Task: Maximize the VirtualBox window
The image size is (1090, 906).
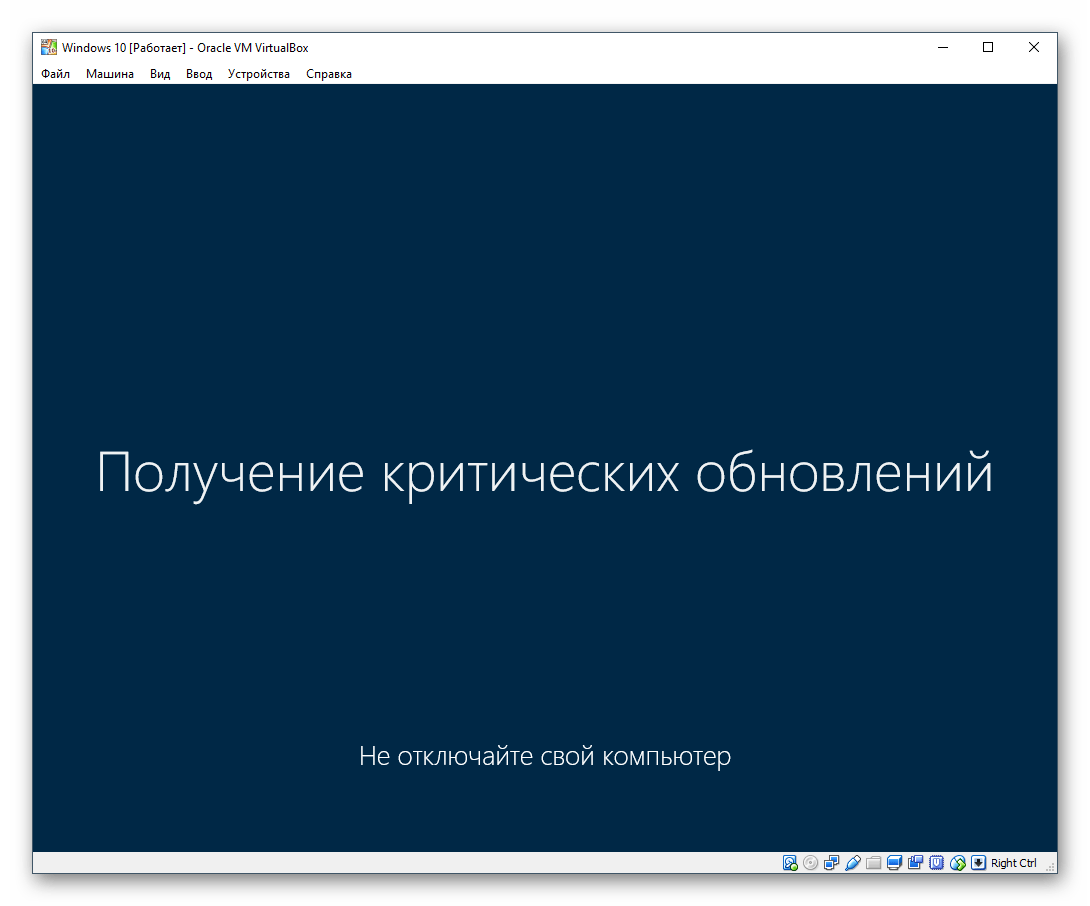Action: 988,47
